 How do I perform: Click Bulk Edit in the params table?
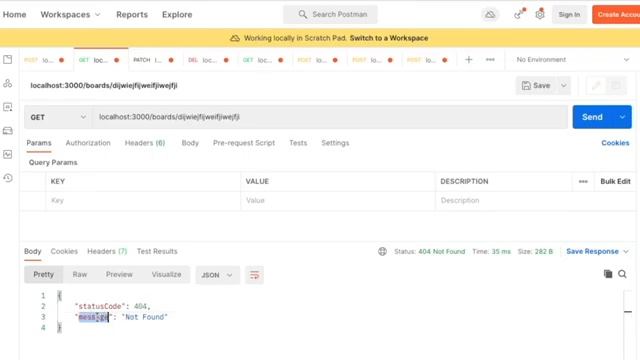[615, 181]
